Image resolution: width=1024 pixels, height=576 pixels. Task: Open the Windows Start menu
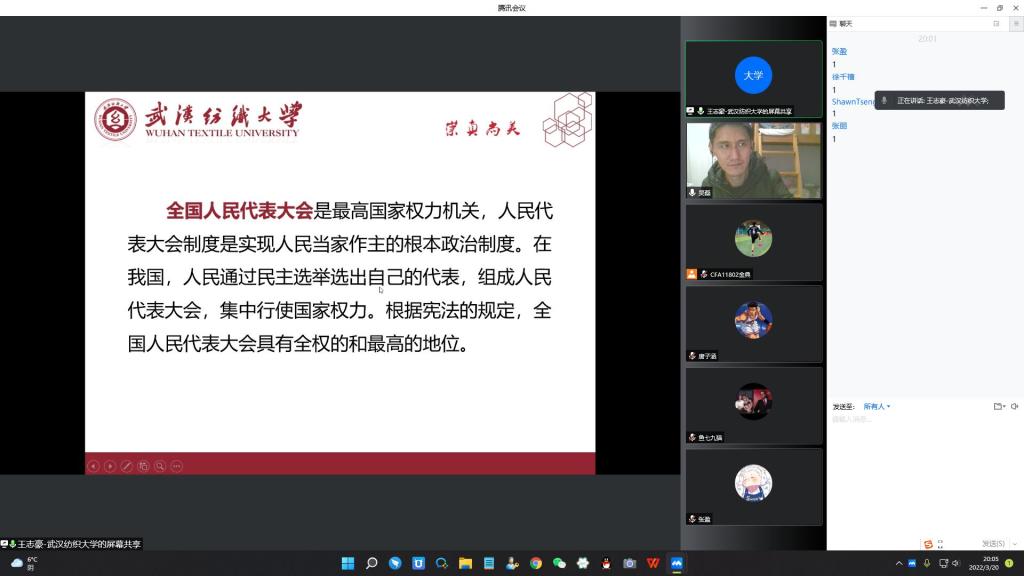[348, 563]
